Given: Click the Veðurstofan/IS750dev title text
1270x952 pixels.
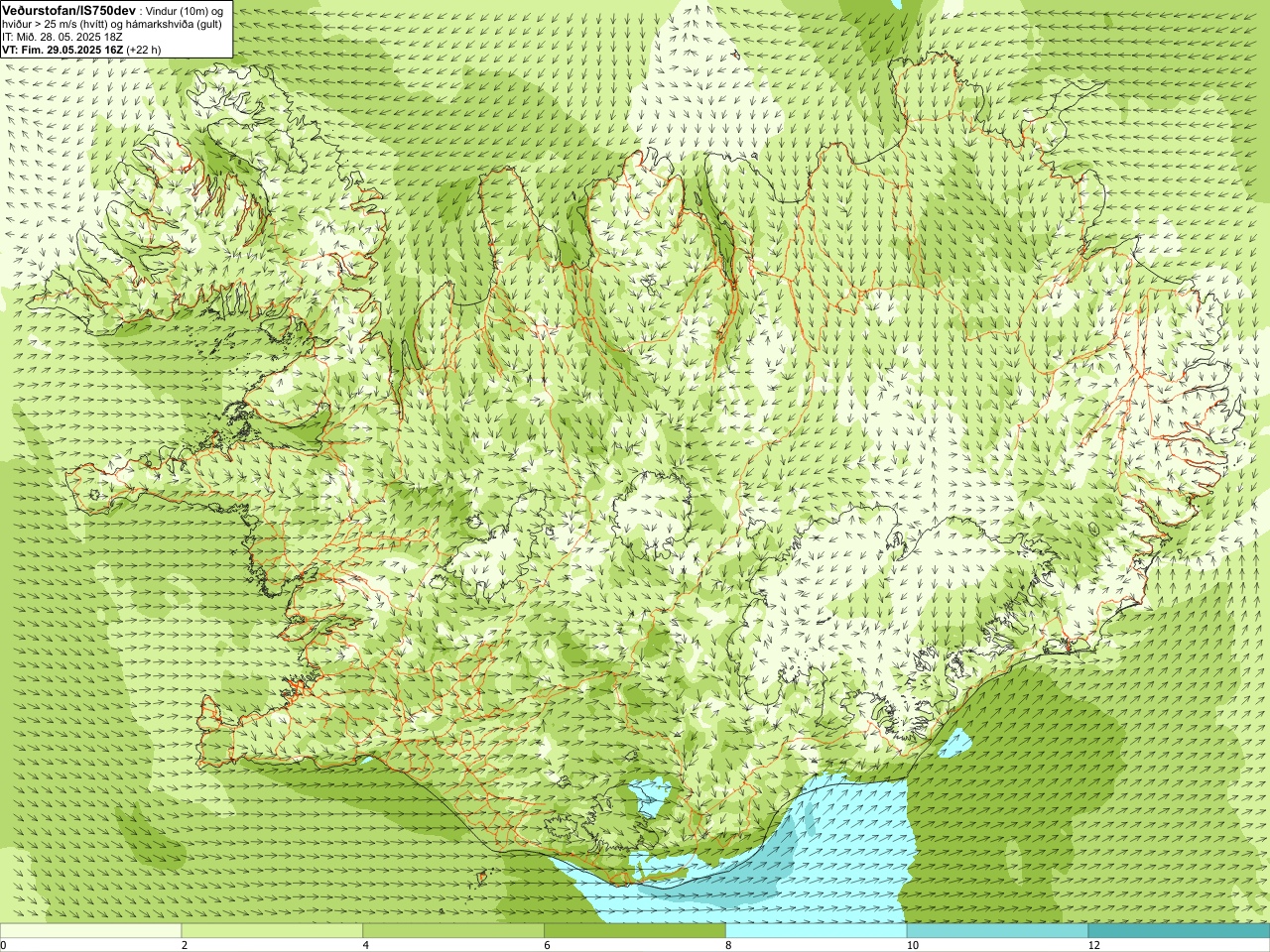Looking at the screenshot, I should (68, 10).
